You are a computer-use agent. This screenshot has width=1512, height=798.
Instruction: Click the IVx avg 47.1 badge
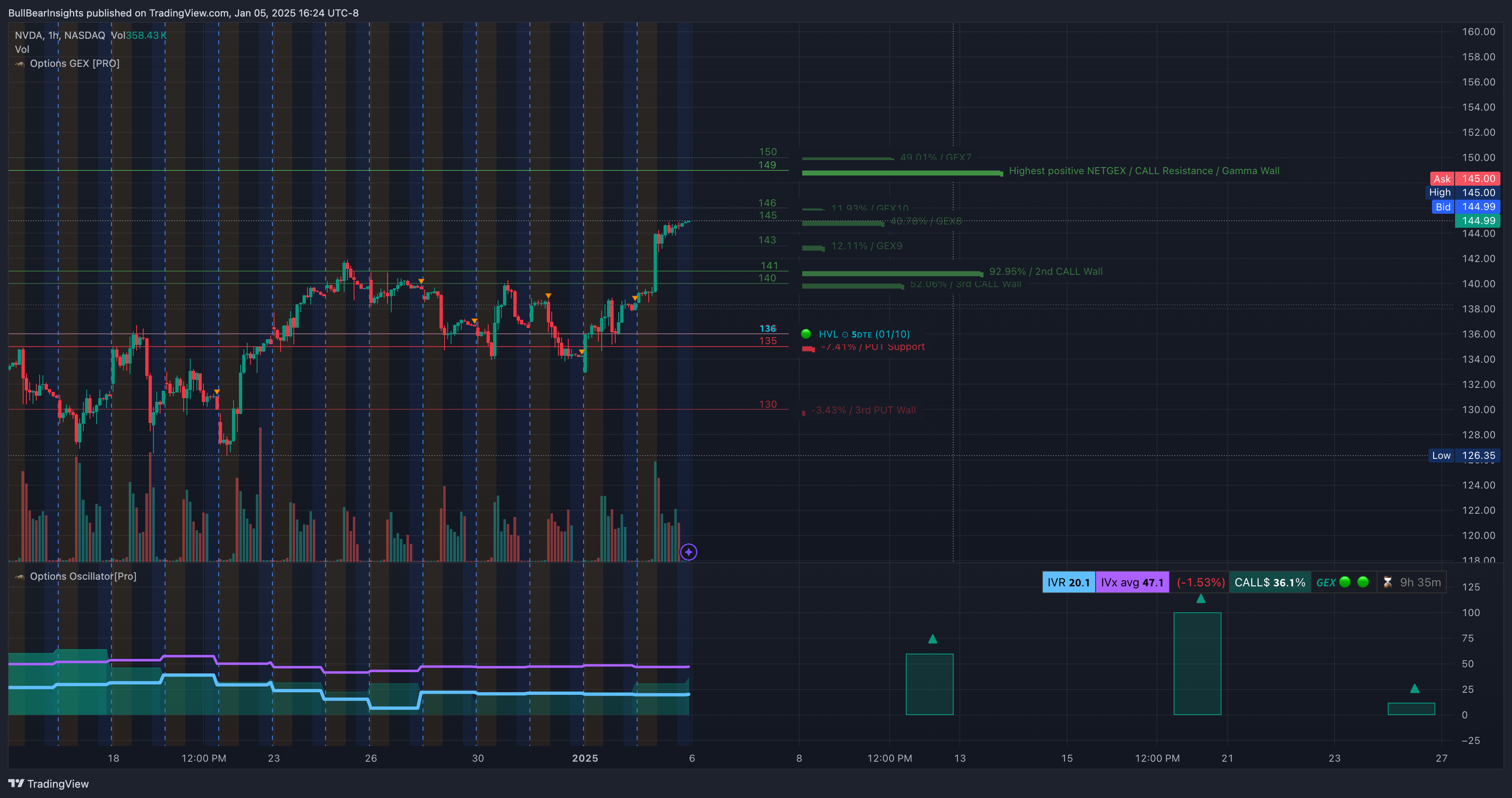pyautogui.click(x=1132, y=582)
